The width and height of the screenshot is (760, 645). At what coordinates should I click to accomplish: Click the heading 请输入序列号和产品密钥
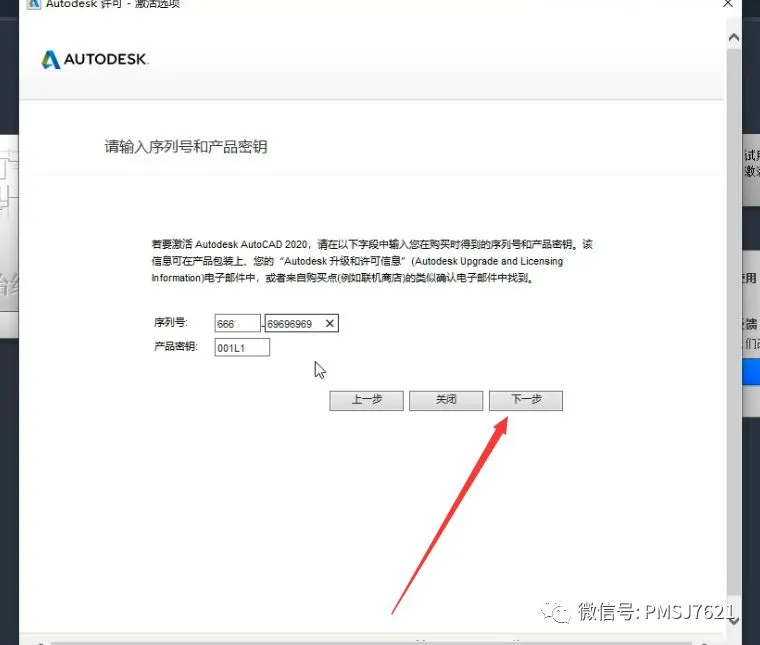(186, 146)
